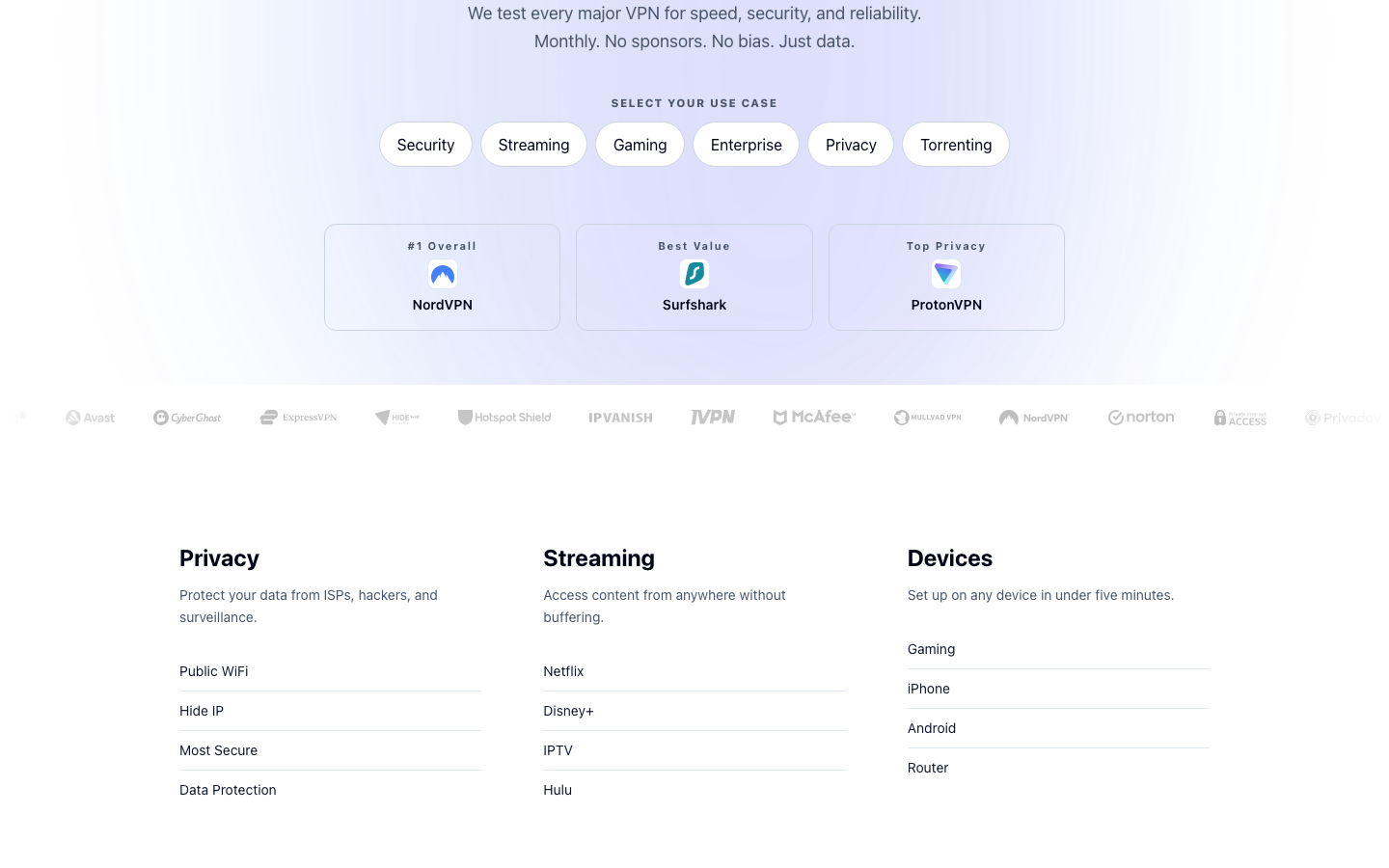1389x868 pixels.
Task: Open the NordVPN name in #1 Overall card
Action: click(x=443, y=305)
